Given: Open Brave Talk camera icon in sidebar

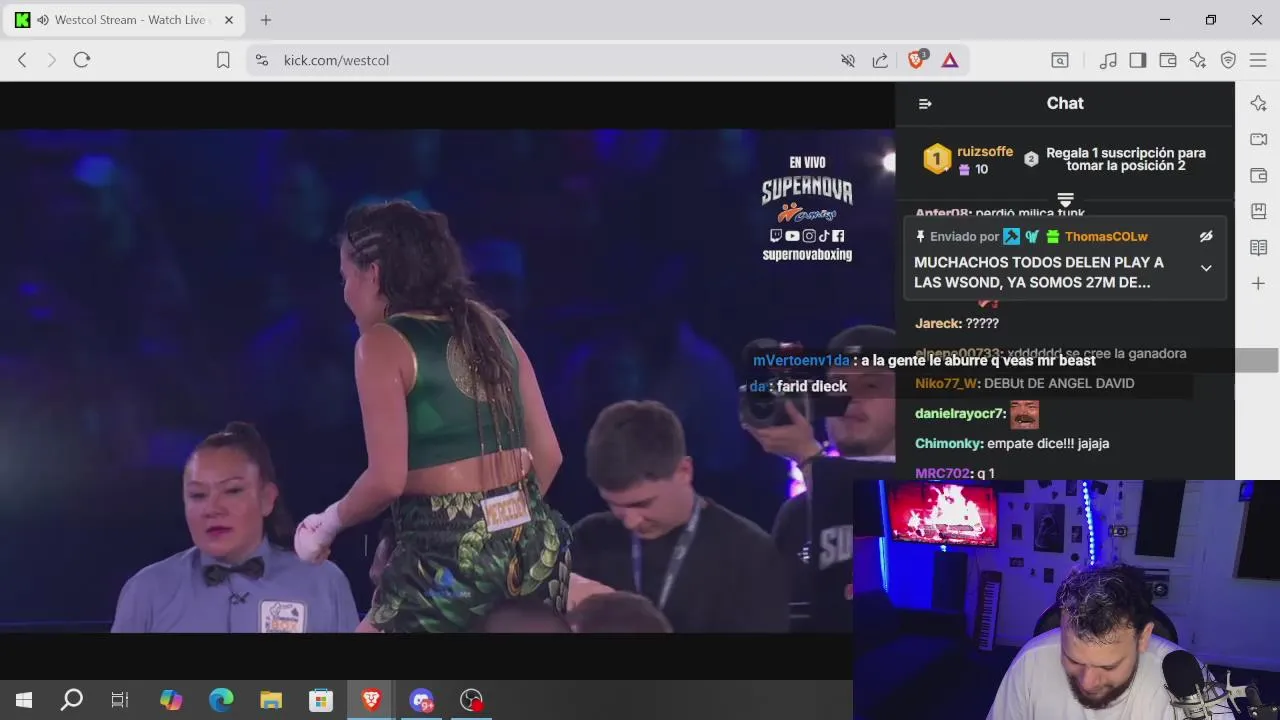Looking at the screenshot, I should [x=1258, y=139].
